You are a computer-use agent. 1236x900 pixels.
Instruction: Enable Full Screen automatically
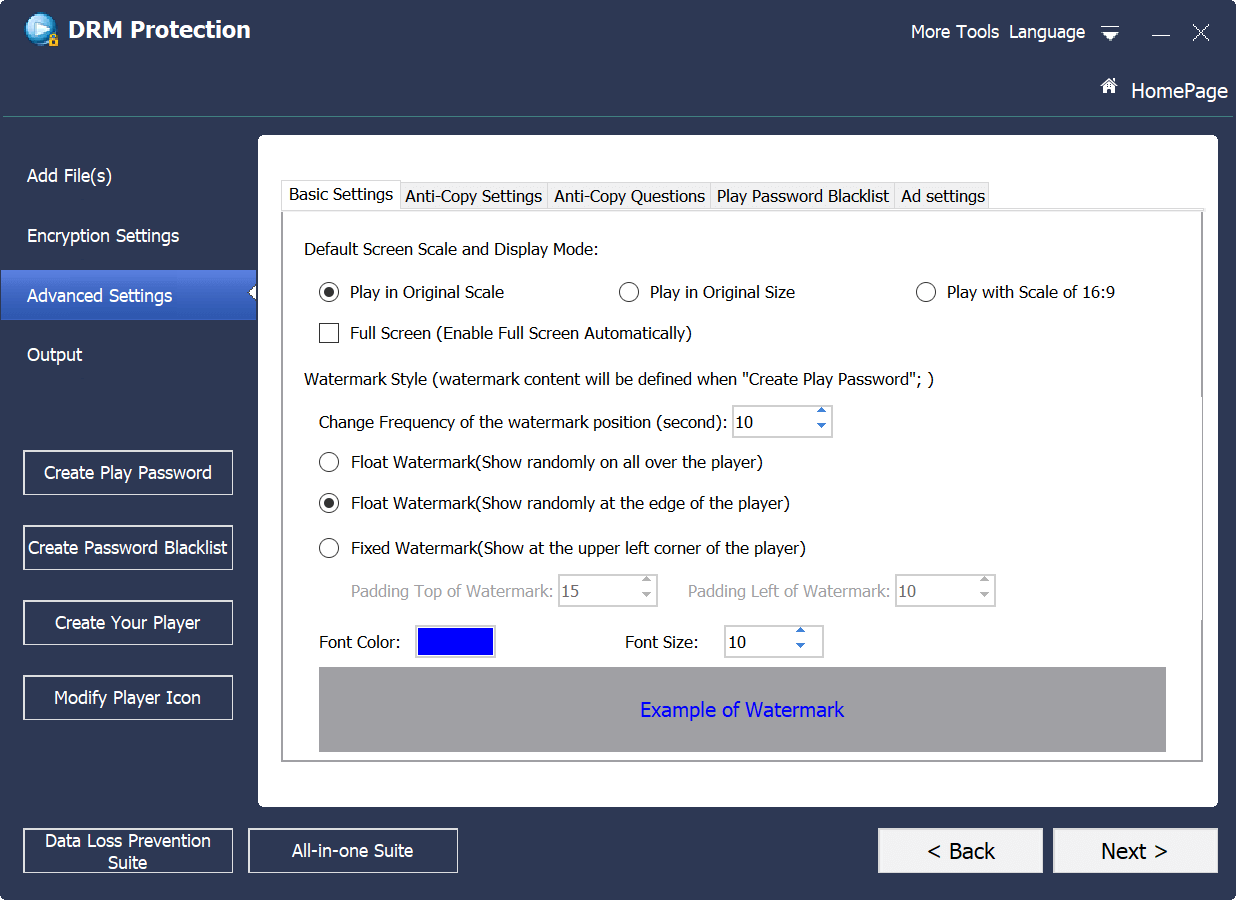coord(329,333)
